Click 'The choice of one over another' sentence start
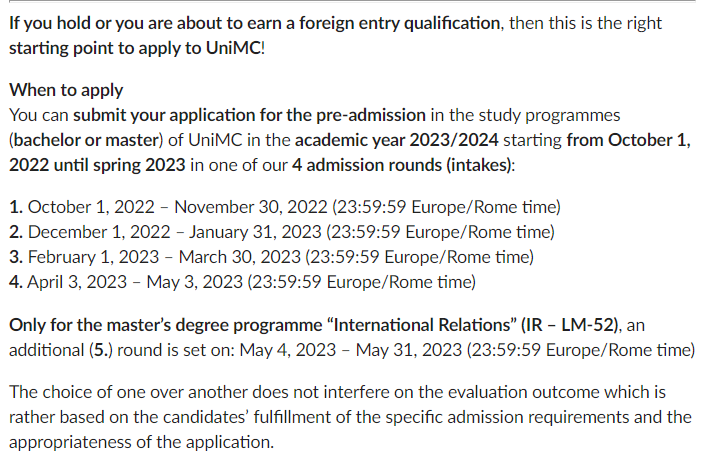The image size is (716, 453). [124, 392]
